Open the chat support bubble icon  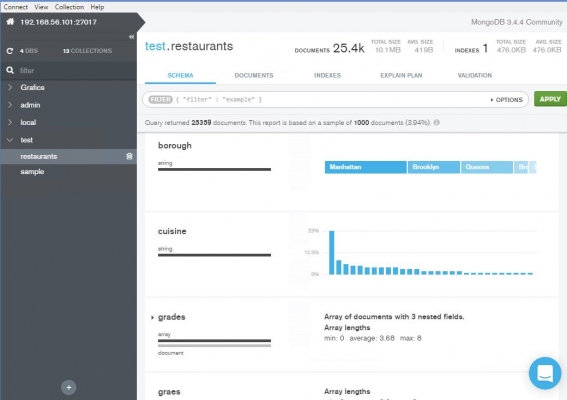[545, 373]
